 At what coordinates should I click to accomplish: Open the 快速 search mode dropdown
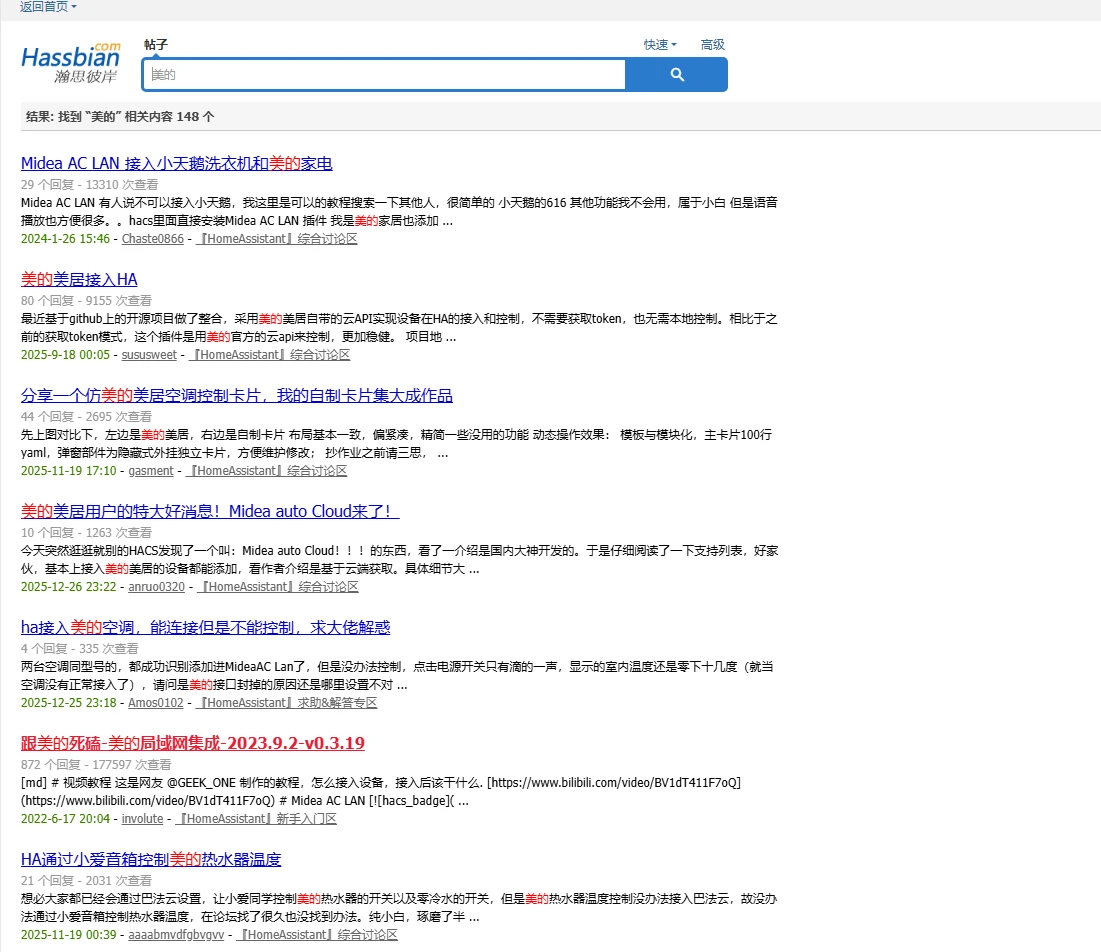pos(660,45)
